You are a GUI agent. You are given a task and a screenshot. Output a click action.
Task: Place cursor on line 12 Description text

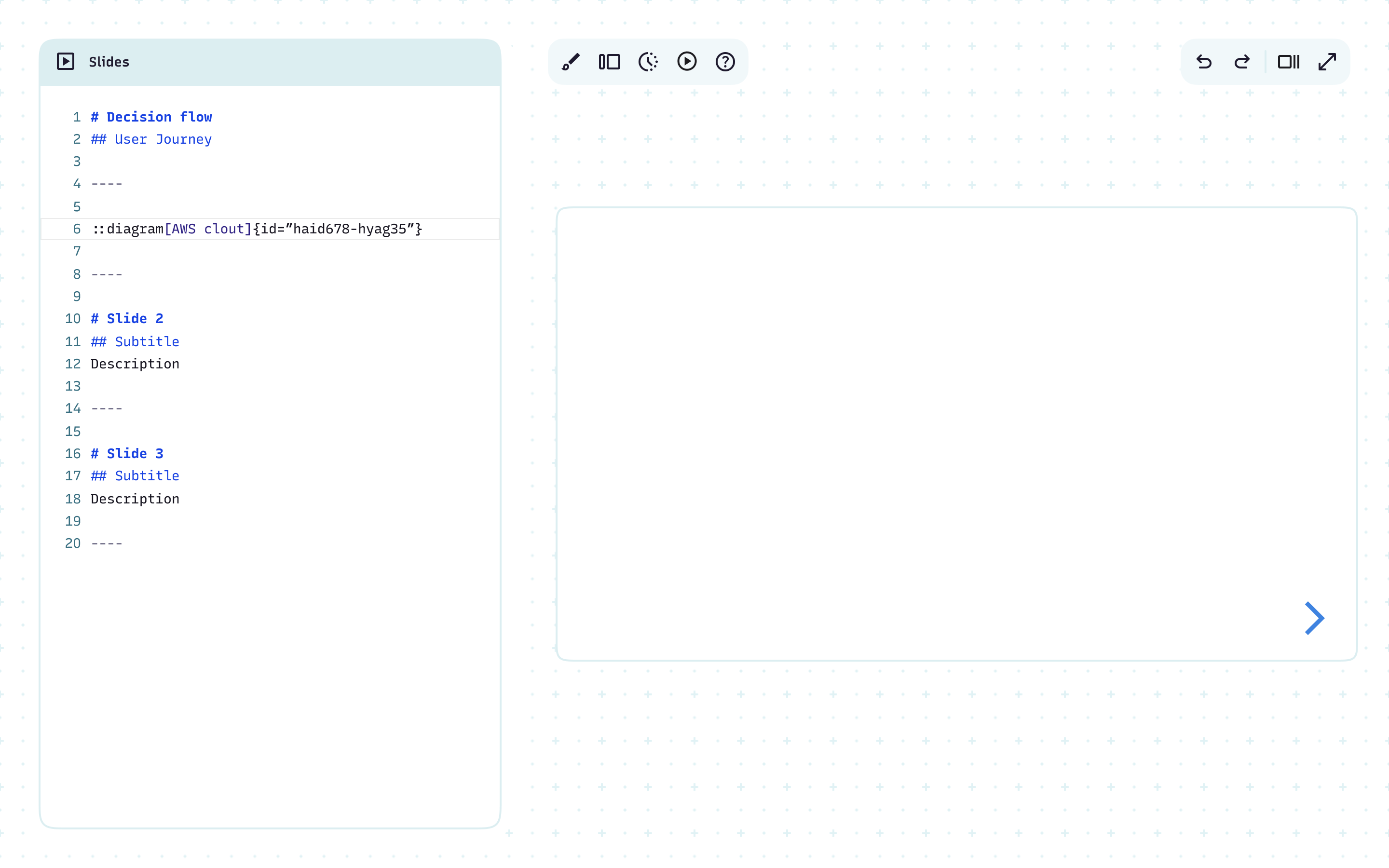(136, 364)
